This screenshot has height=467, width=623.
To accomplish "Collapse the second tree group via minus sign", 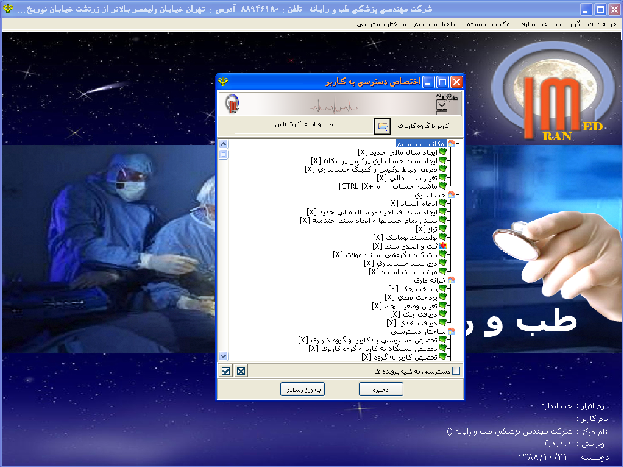I will (x=458, y=195).
